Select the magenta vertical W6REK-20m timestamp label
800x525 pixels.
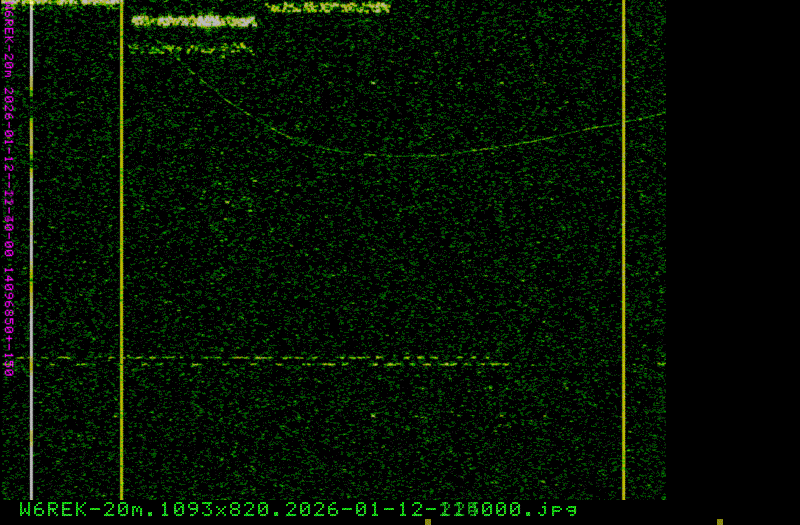(x=9, y=188)
